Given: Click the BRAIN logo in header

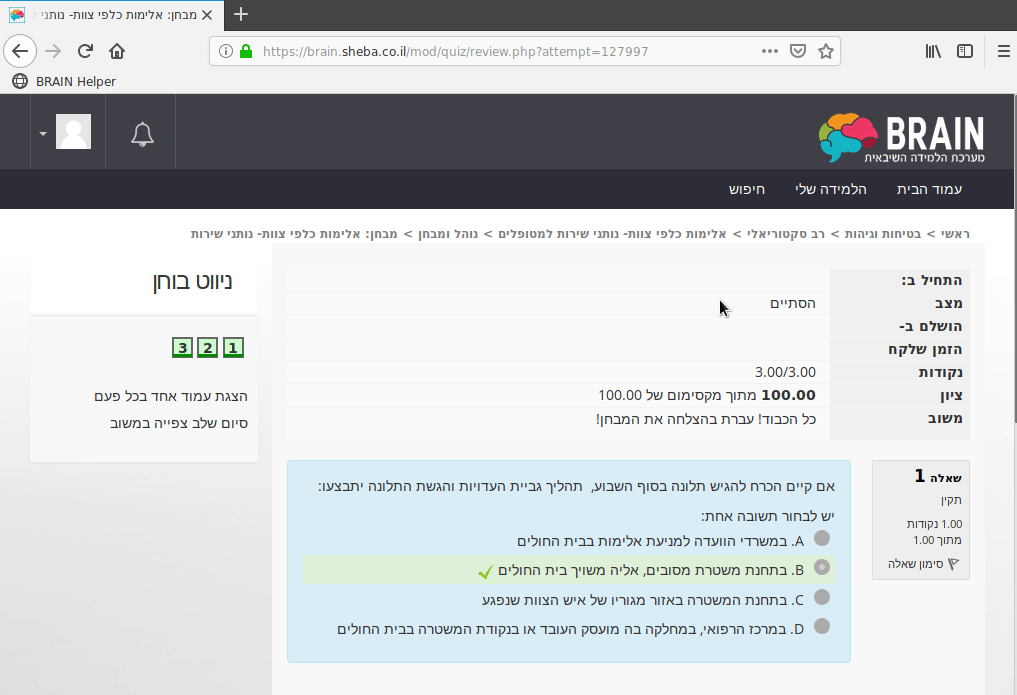Looking at the screenshot, I should pyautogui.click(x=902, y=138).
